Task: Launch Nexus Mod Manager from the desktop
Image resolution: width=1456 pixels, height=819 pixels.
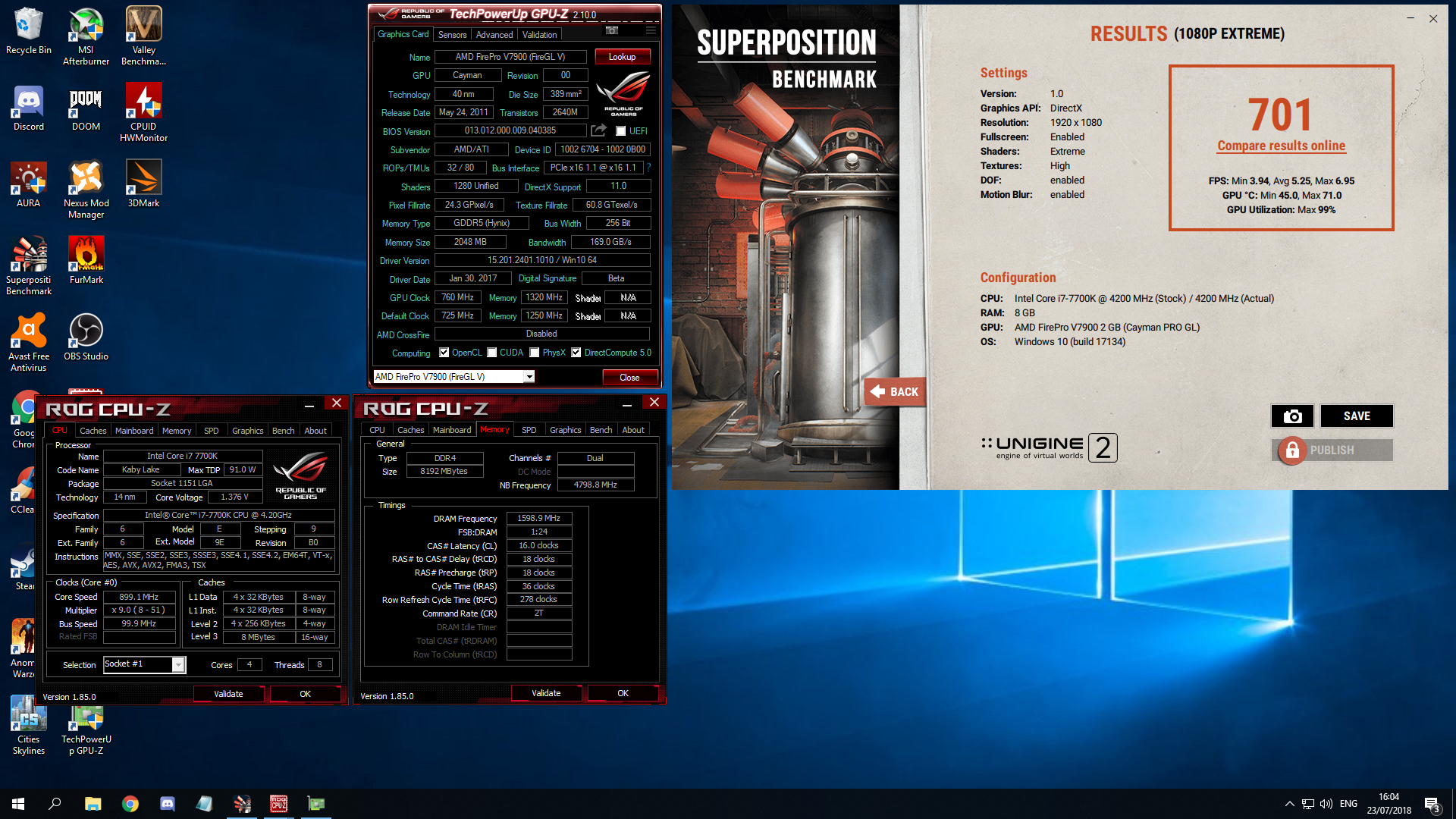Action: click(86, 189)
